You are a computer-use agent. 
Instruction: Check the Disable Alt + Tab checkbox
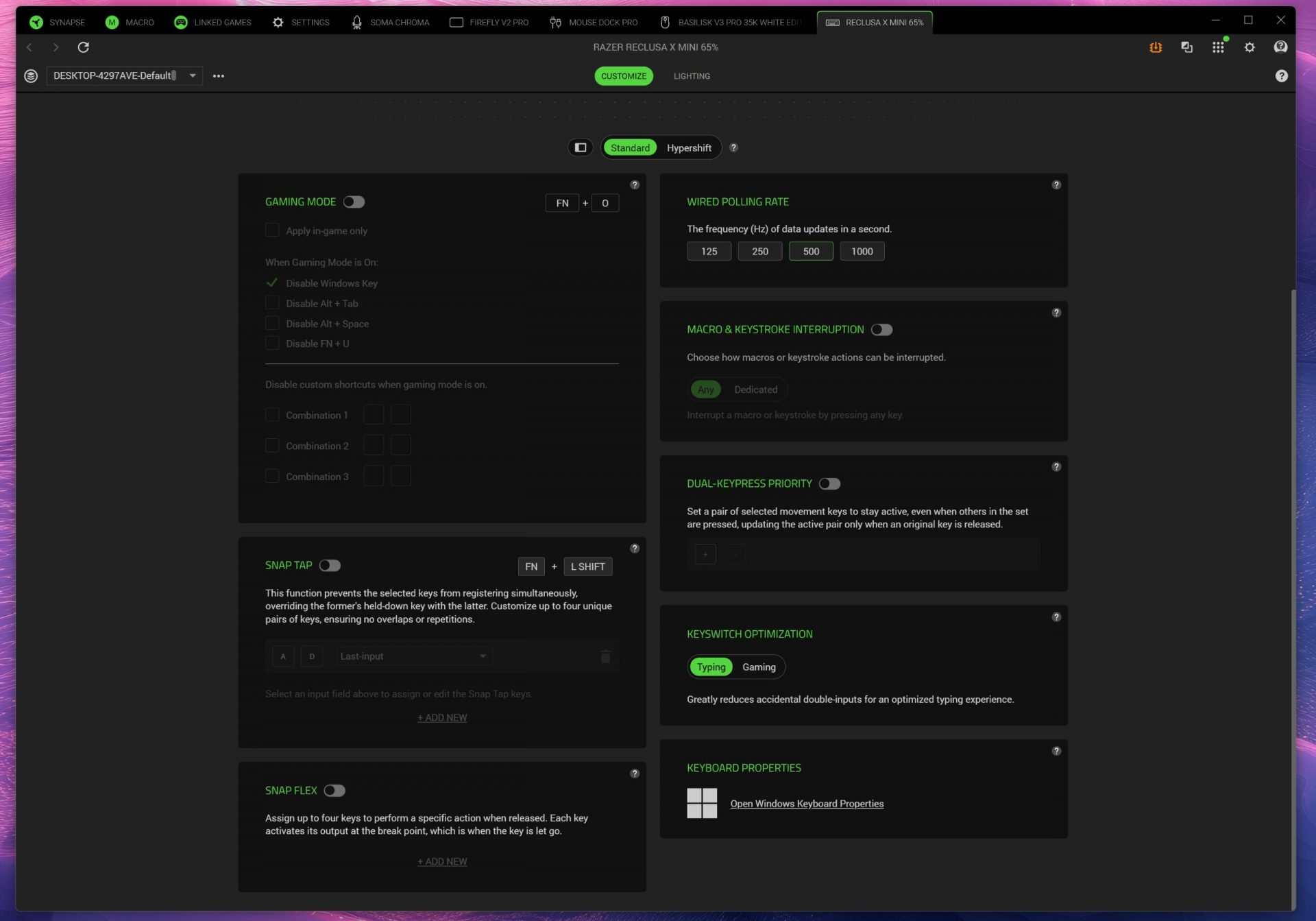pyautogui.click(x=272, y=303)
